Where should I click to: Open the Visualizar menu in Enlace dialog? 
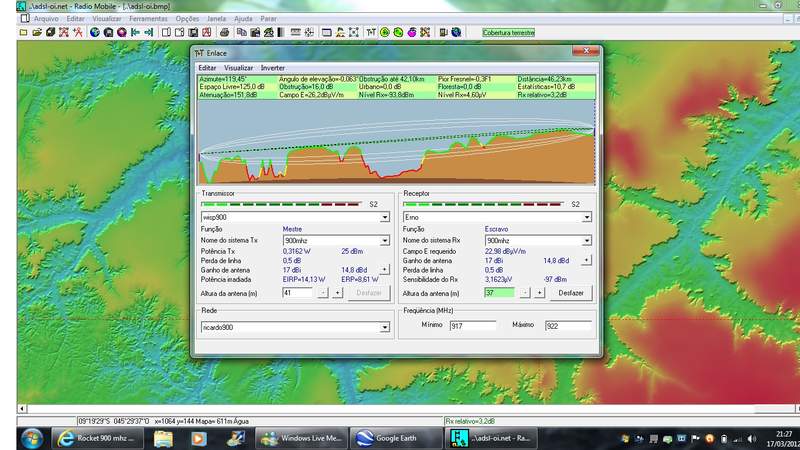(x=238, y=67)
